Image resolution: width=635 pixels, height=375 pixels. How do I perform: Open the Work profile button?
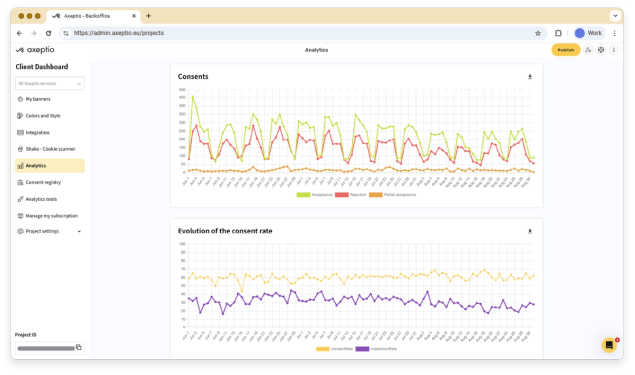589,33
